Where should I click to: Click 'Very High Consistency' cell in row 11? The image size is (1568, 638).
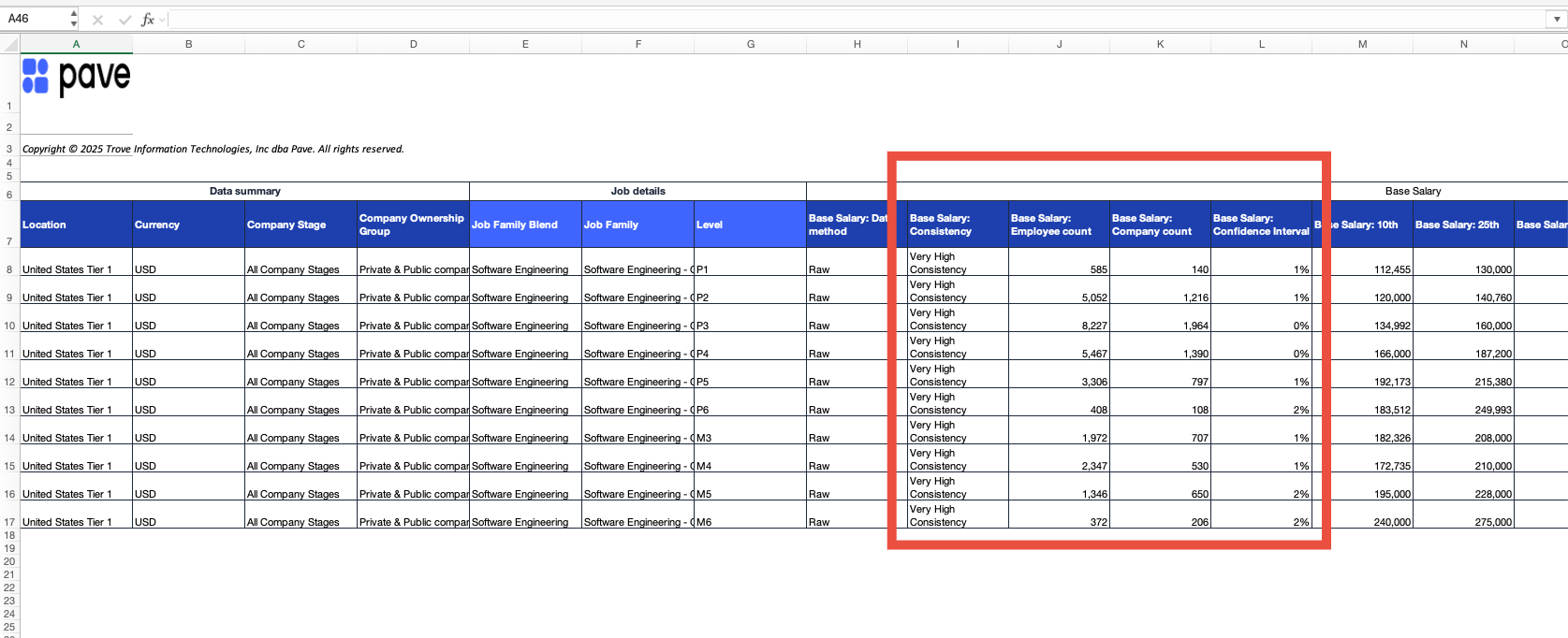coord(959,346)
